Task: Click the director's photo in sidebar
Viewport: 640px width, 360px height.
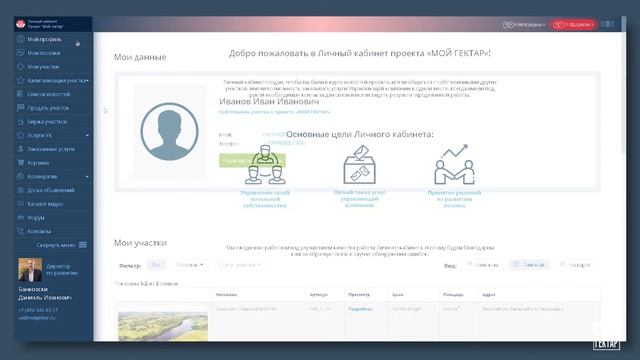Action: (x=30, y=269)
